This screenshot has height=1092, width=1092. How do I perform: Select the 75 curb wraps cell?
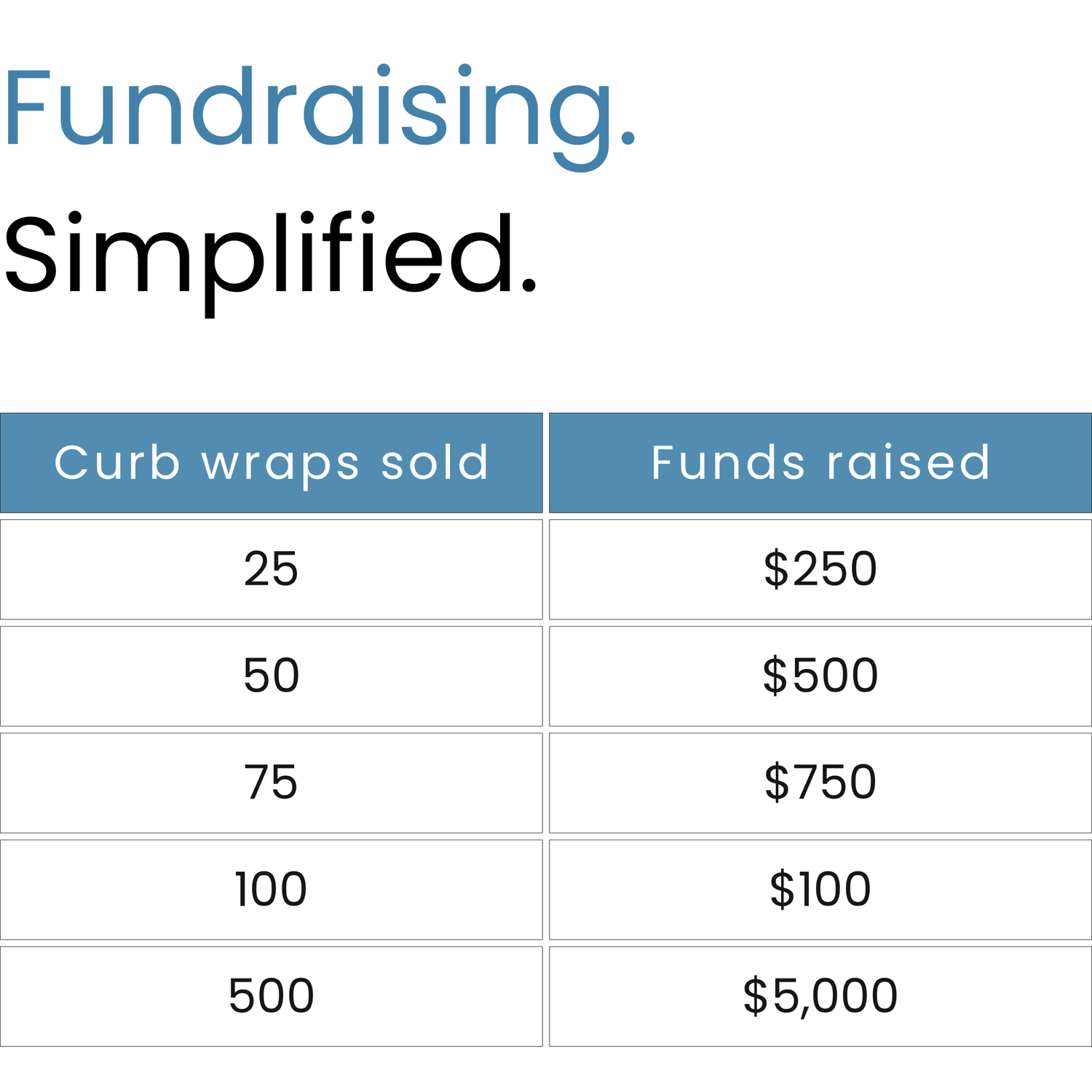(271, 783)
